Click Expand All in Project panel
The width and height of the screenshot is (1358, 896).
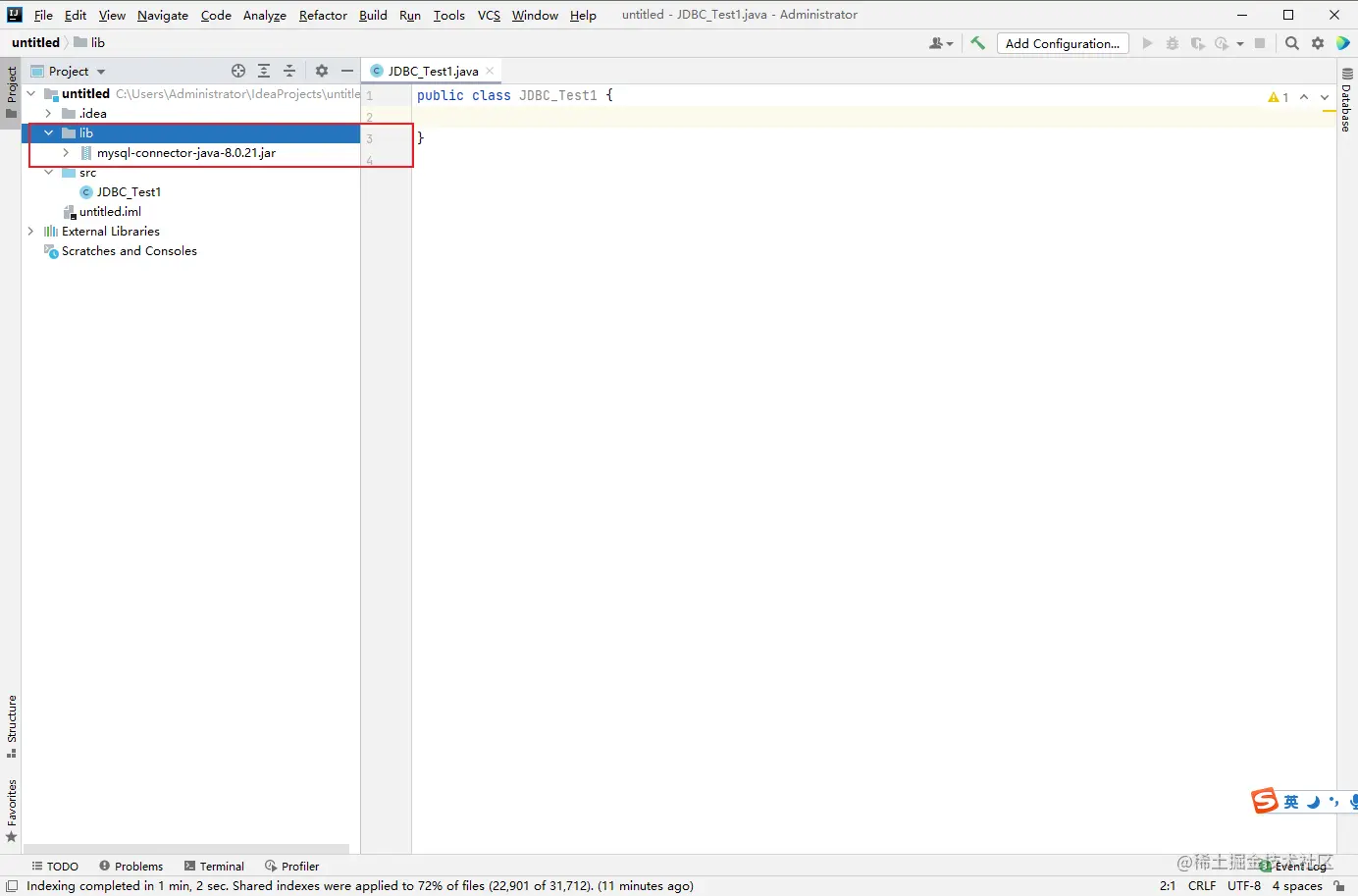264,71
